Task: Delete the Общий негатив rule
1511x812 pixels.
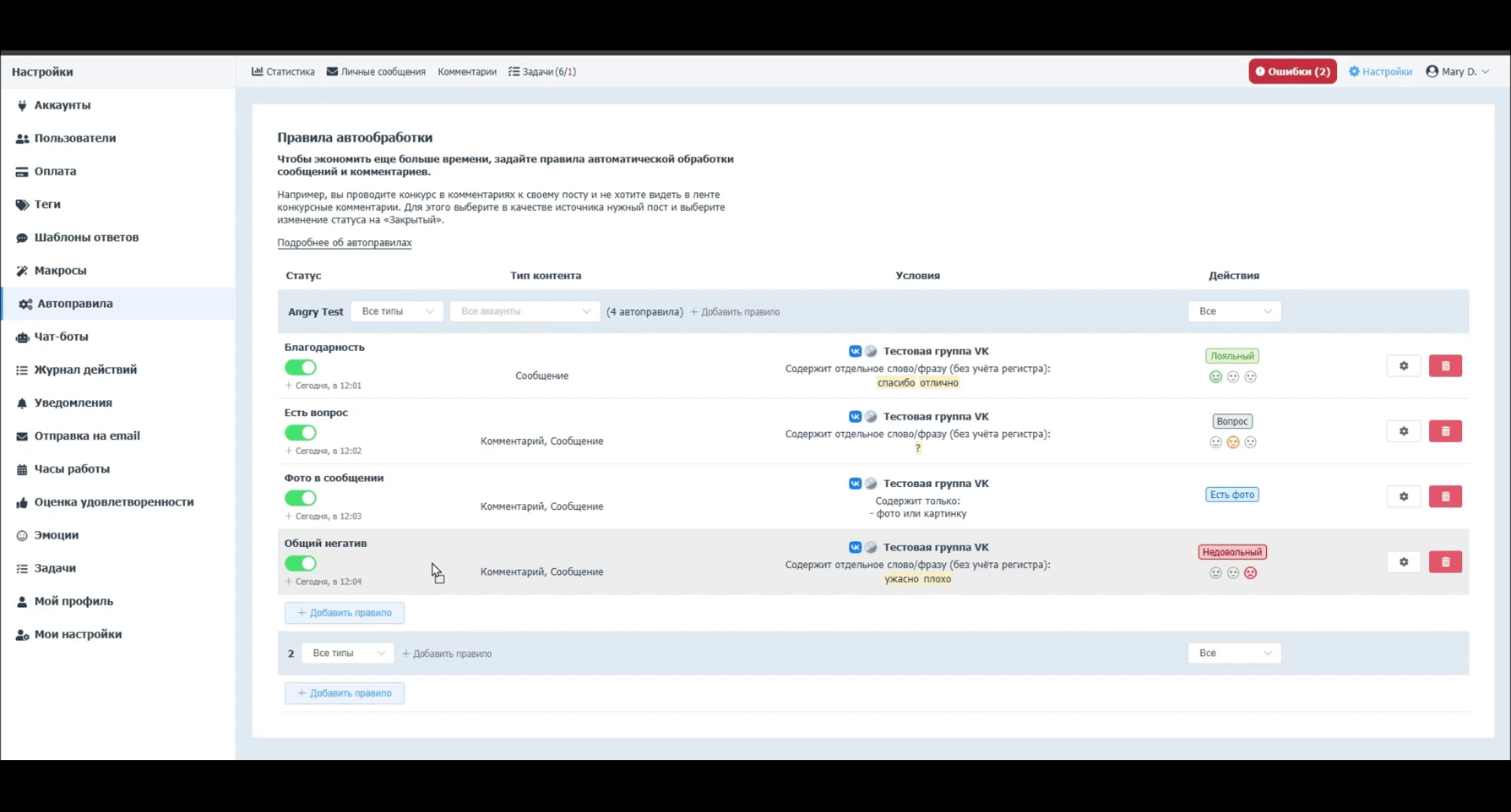Action: coord(1445,562)
